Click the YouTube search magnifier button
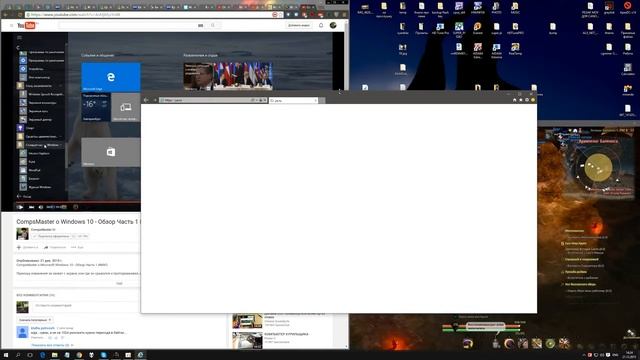The width and height of the screenshot is (640, 360). coord(213,25)
